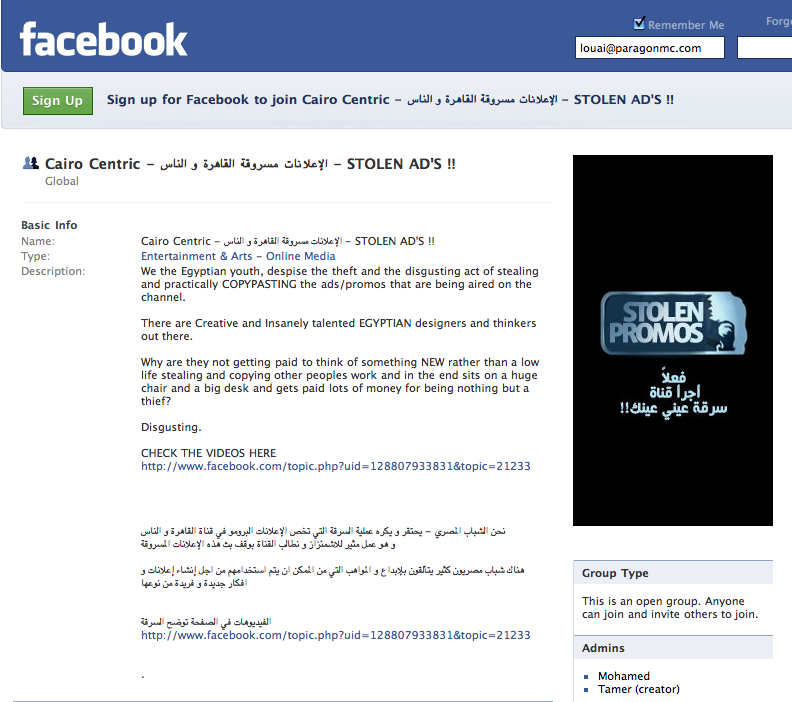The height and width of the screenshot is (702, 792).
Task: Click the email field containing louai@paragonmc.com
Action: [650, 48]
